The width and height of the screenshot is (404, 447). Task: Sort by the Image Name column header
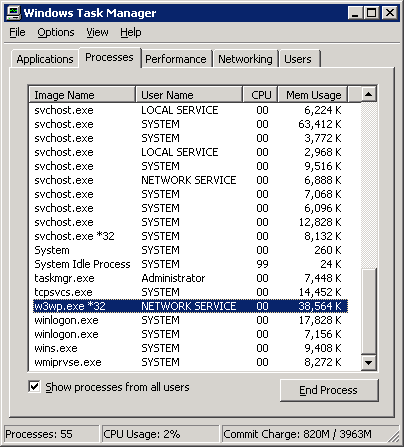tap(82, 95)
